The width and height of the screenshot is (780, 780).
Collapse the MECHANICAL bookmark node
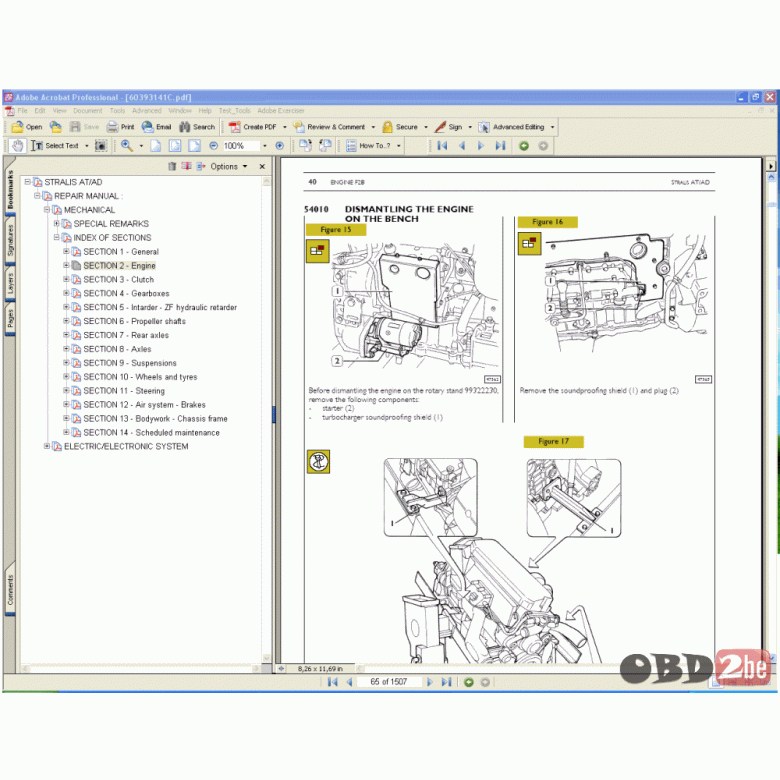pyautogui.click(x=47, y=210)
